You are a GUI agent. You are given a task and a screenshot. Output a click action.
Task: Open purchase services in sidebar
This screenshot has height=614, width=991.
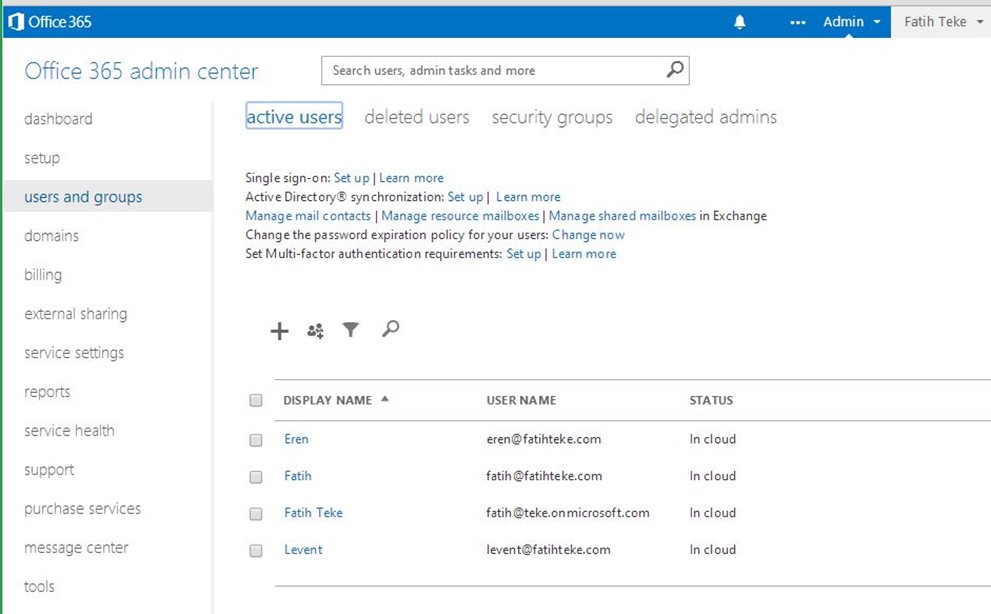(x=82, y=508)
